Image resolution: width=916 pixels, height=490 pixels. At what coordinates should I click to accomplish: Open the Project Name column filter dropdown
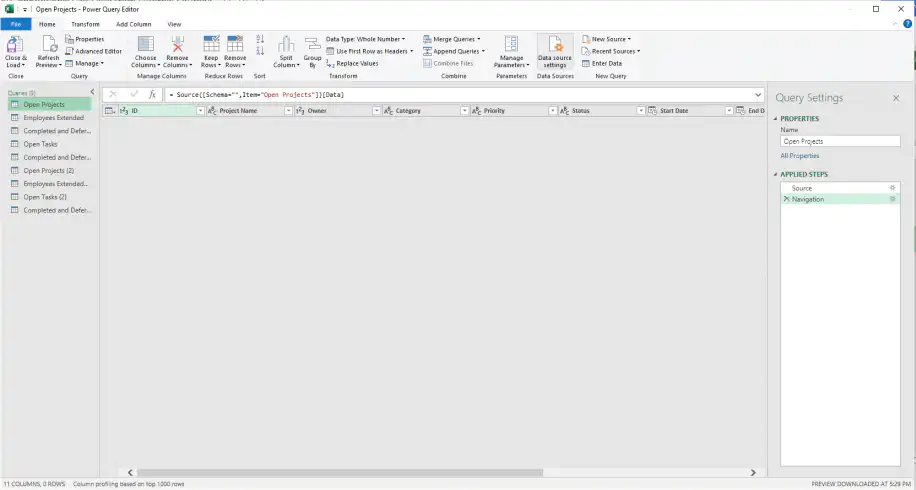point(288,110)
